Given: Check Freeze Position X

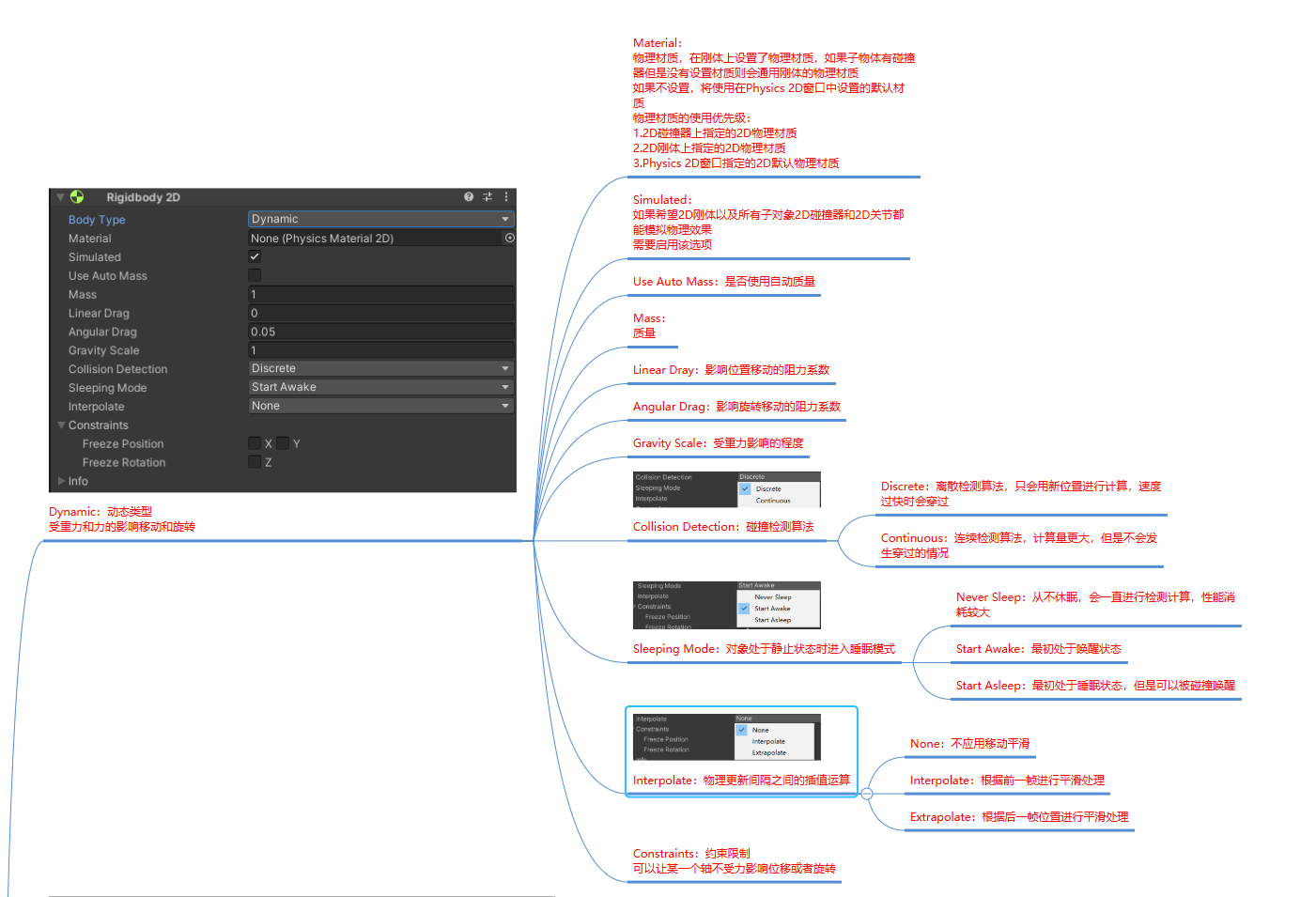Looking at the screenshot, I should point(255,443).
